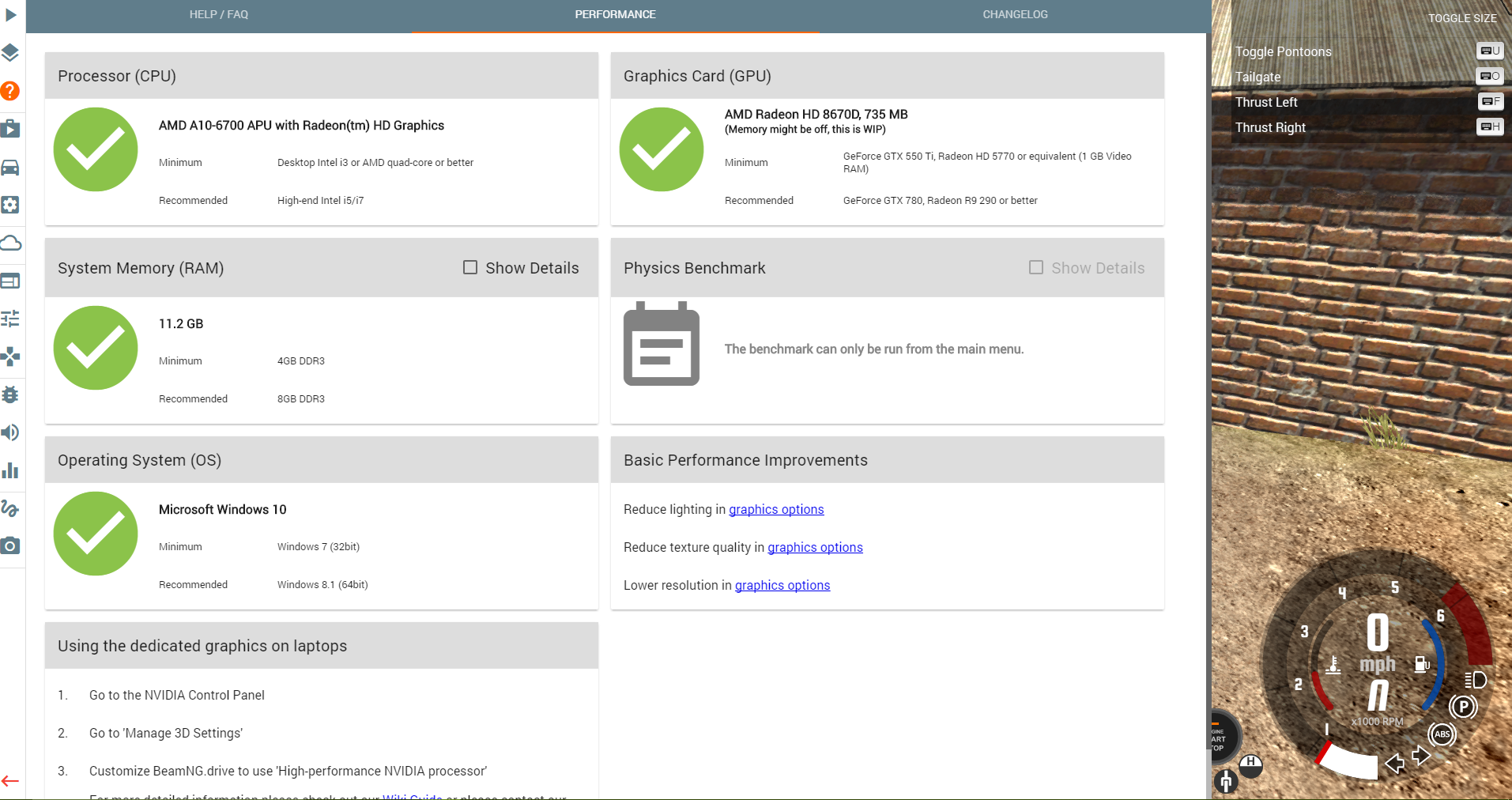1512x800 pixels.
Task: Click the engine temperature gauge icon
Action: coord(1333,665)
